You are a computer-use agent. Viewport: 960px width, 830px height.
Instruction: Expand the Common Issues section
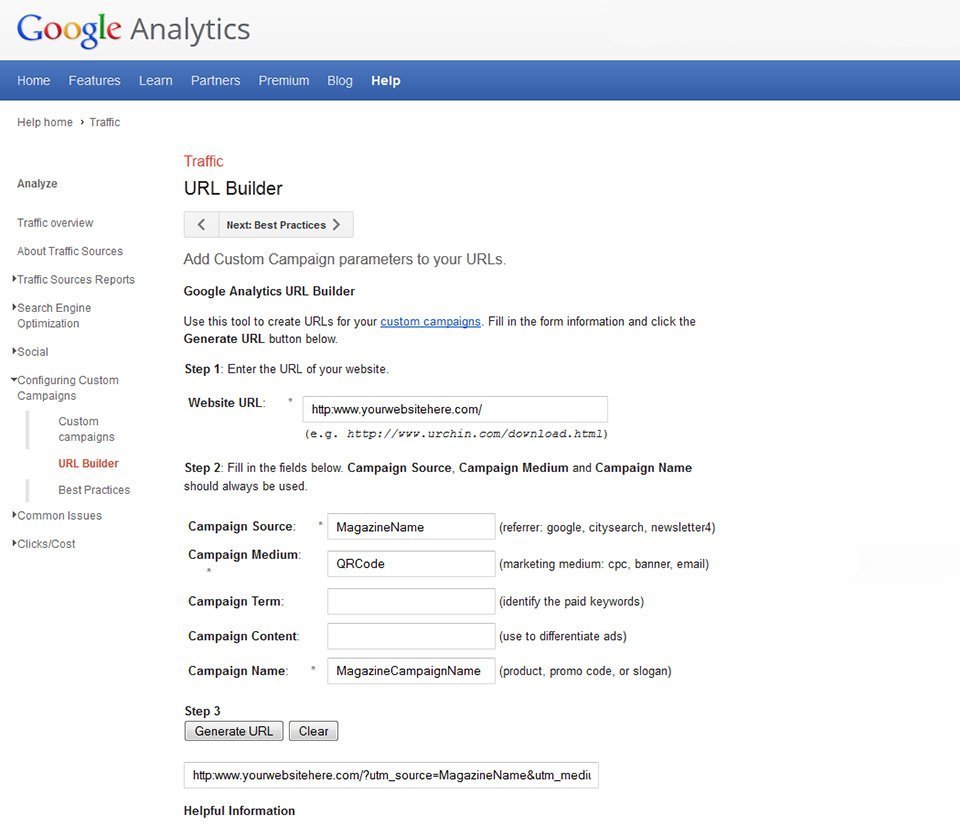pos(58,515)
